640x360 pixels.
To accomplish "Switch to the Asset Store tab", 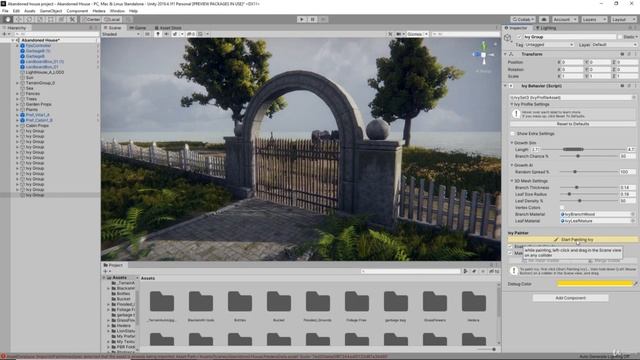I will pos(168,28).
